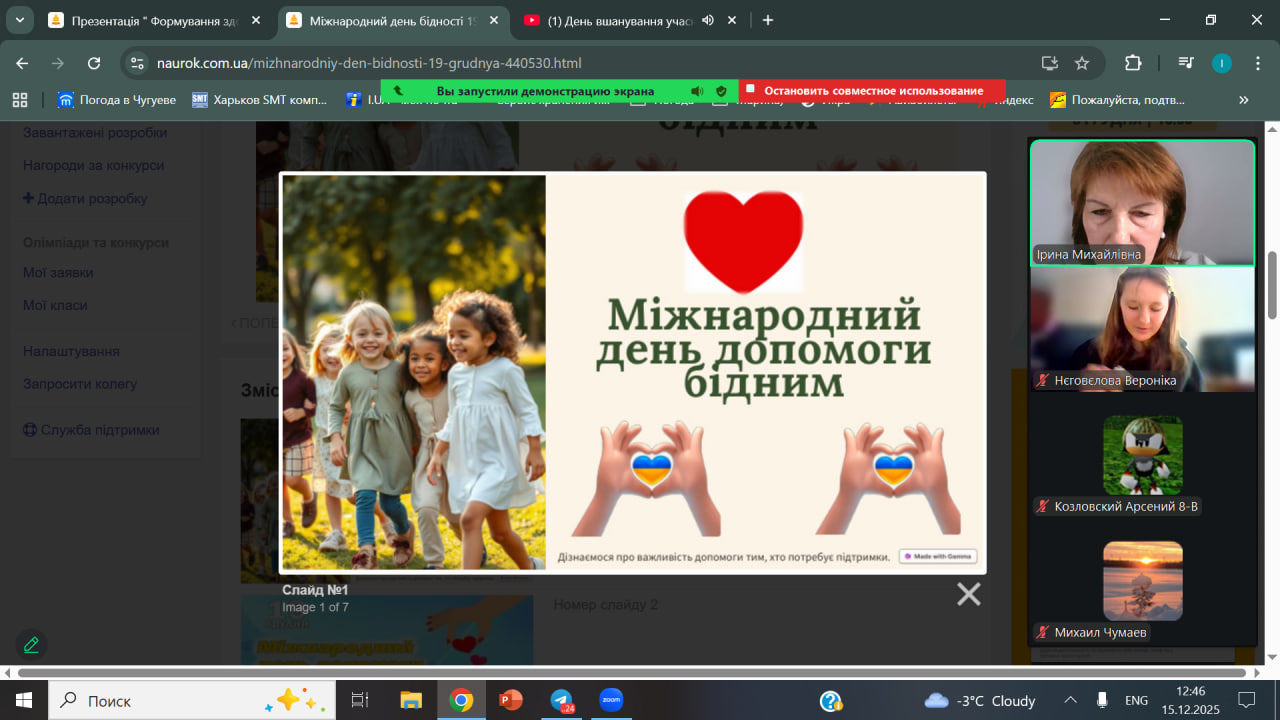Open the tab search dropdown
This screenshot has height=720, width=1280.
point(19,20)
